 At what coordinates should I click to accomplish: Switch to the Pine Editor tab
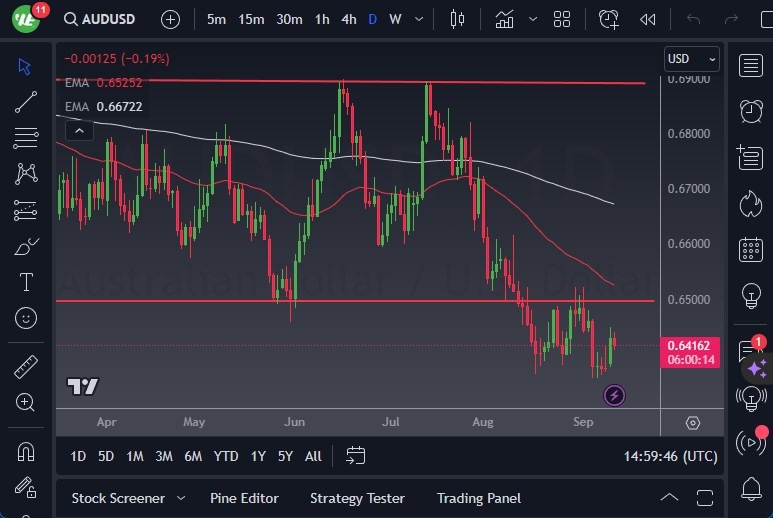244,498
